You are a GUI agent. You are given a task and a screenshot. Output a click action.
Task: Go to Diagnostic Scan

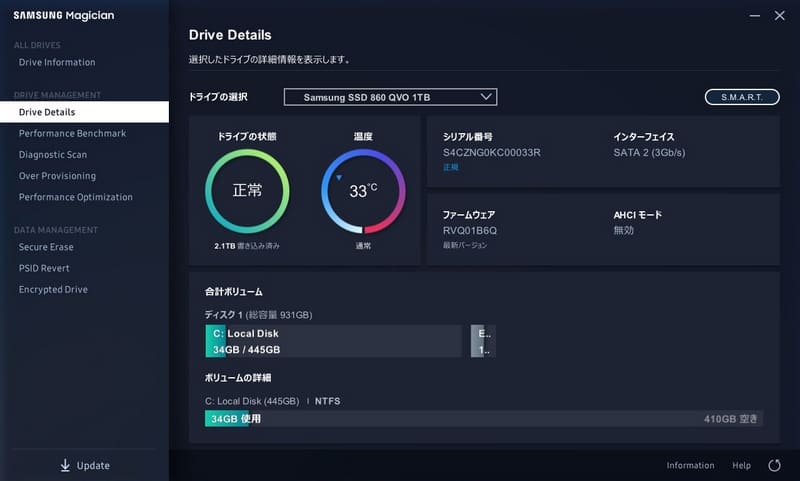tap(53, 155)
